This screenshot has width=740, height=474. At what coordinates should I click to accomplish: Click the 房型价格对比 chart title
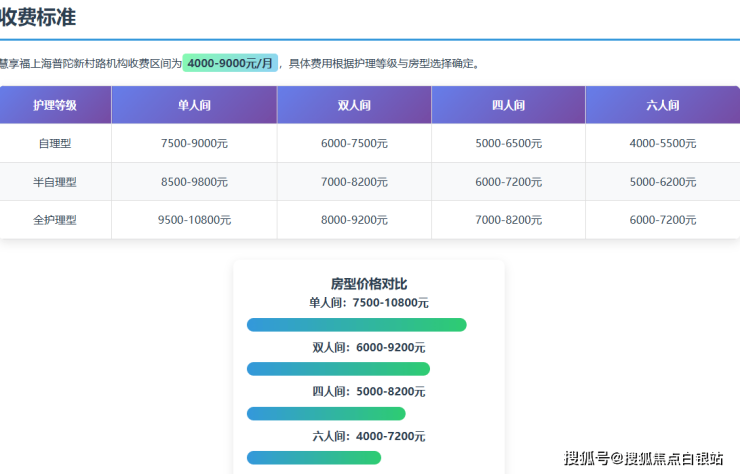pos(369,283)
